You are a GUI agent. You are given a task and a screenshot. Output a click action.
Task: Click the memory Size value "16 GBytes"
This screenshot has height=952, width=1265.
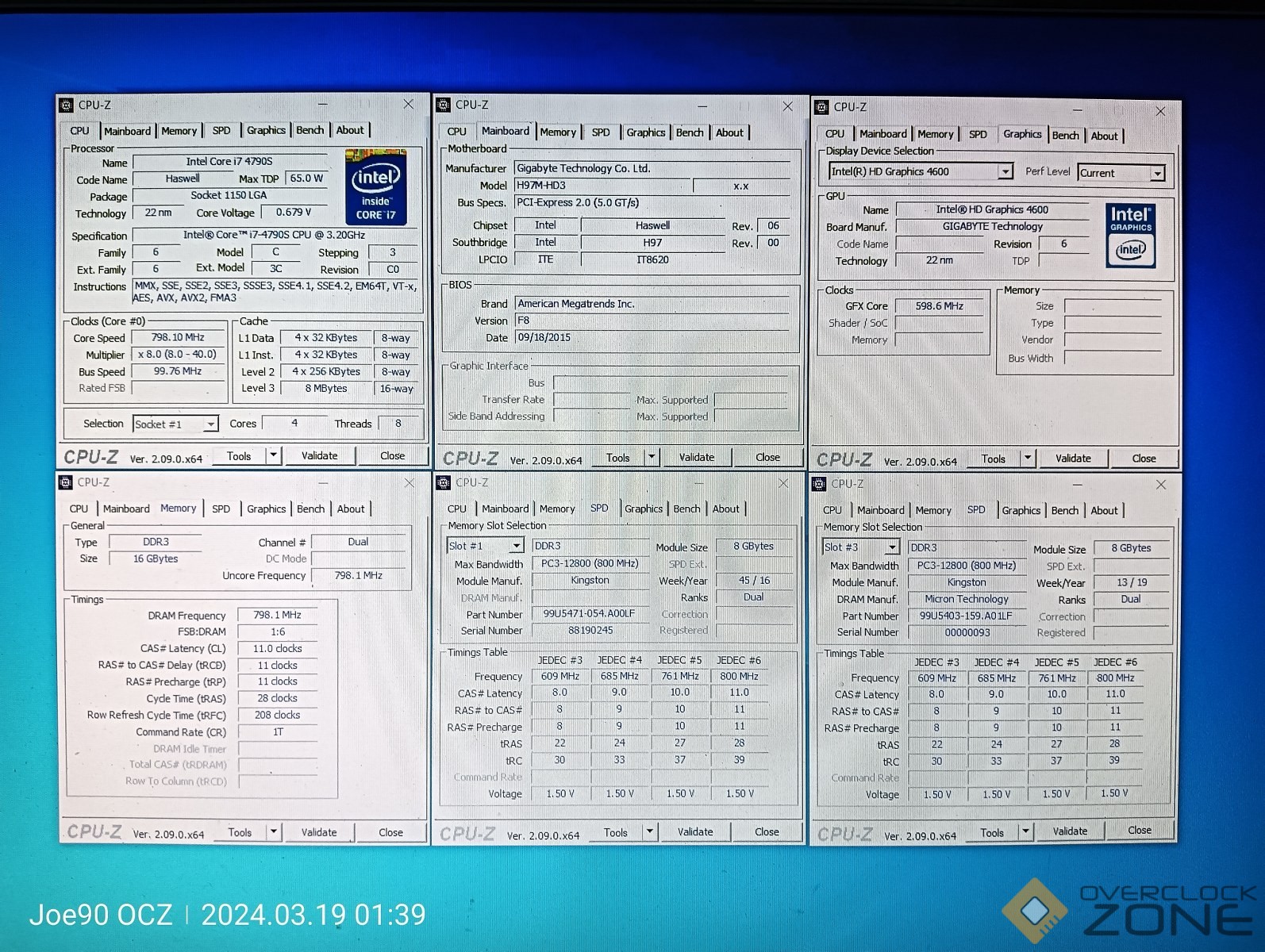156,559
